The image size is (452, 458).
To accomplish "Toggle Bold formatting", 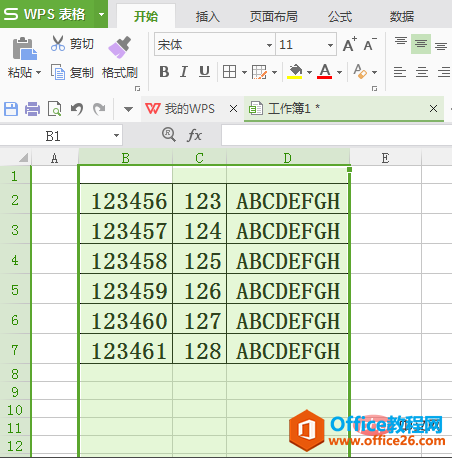I will pos(164,72).
